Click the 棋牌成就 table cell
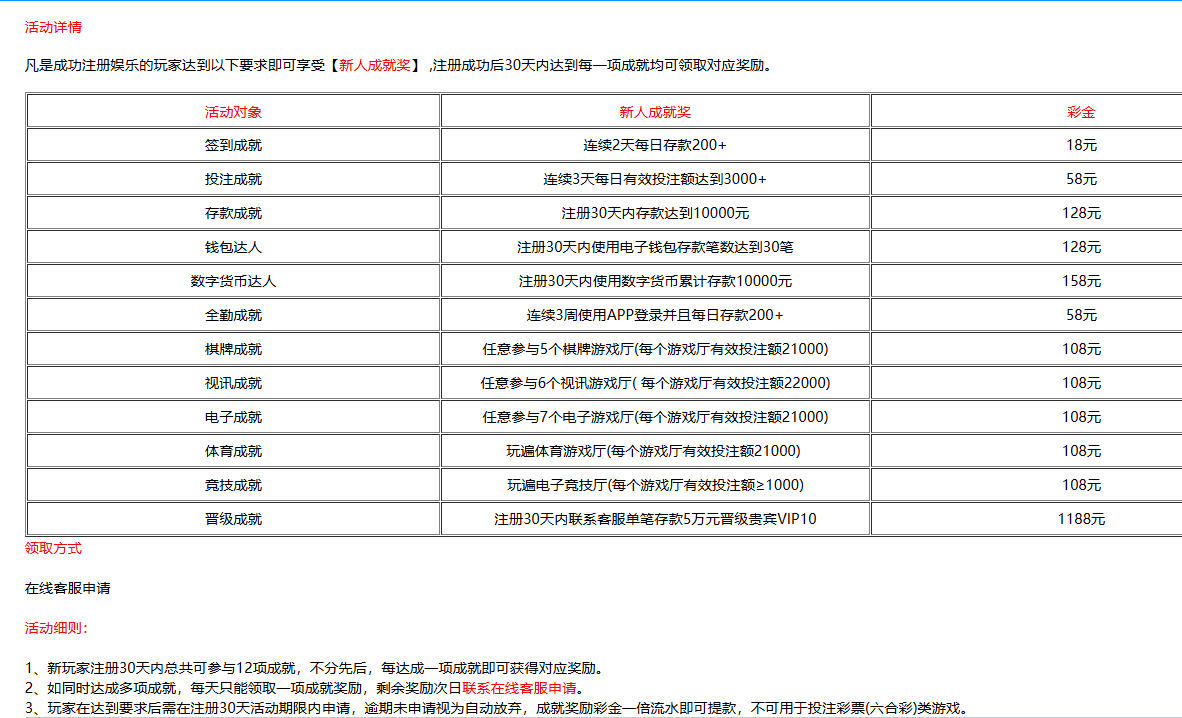 pyautogui.click(x=233, y=348)
